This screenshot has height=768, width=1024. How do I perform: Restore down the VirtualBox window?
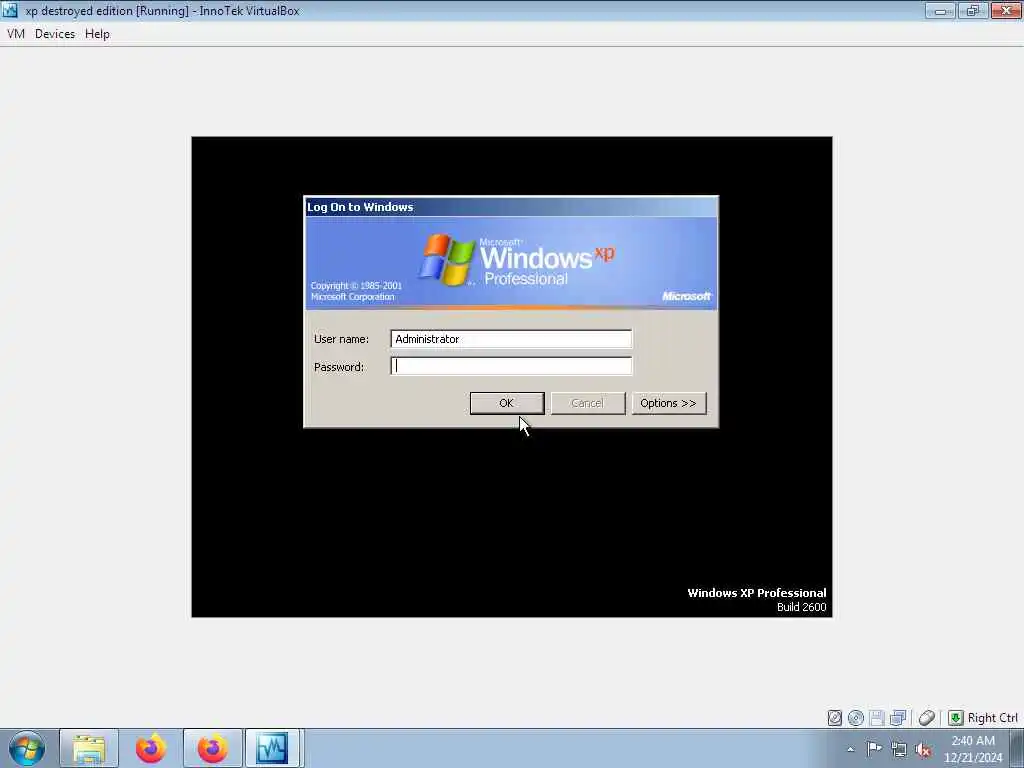[x=973, y=10]
